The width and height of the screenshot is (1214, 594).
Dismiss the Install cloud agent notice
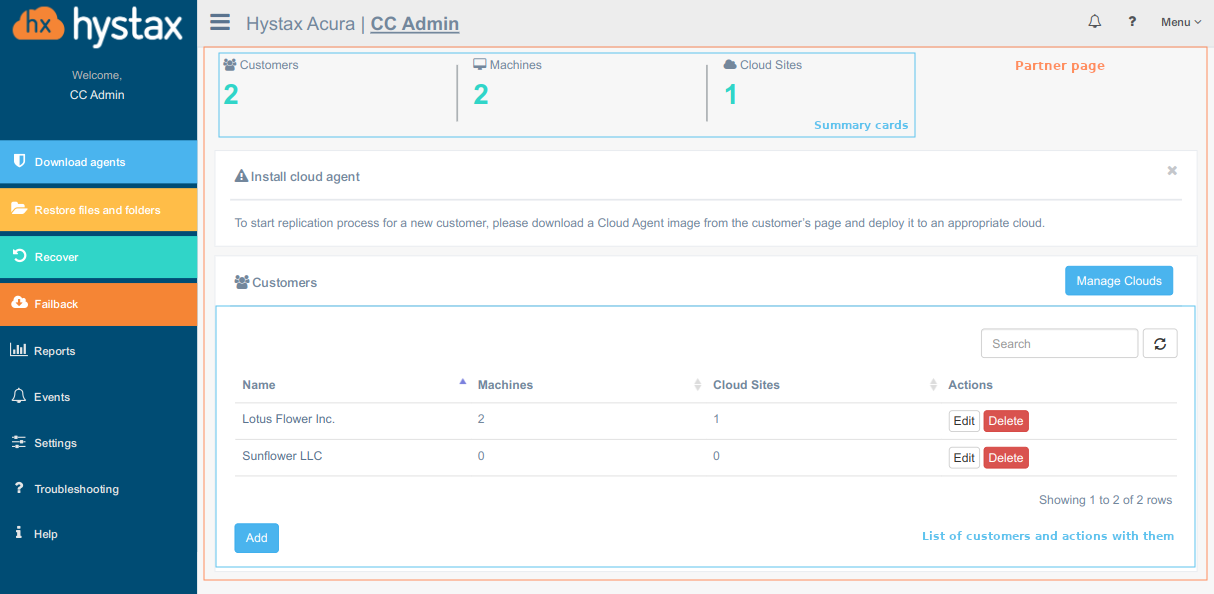click(x=1172, y=171)
